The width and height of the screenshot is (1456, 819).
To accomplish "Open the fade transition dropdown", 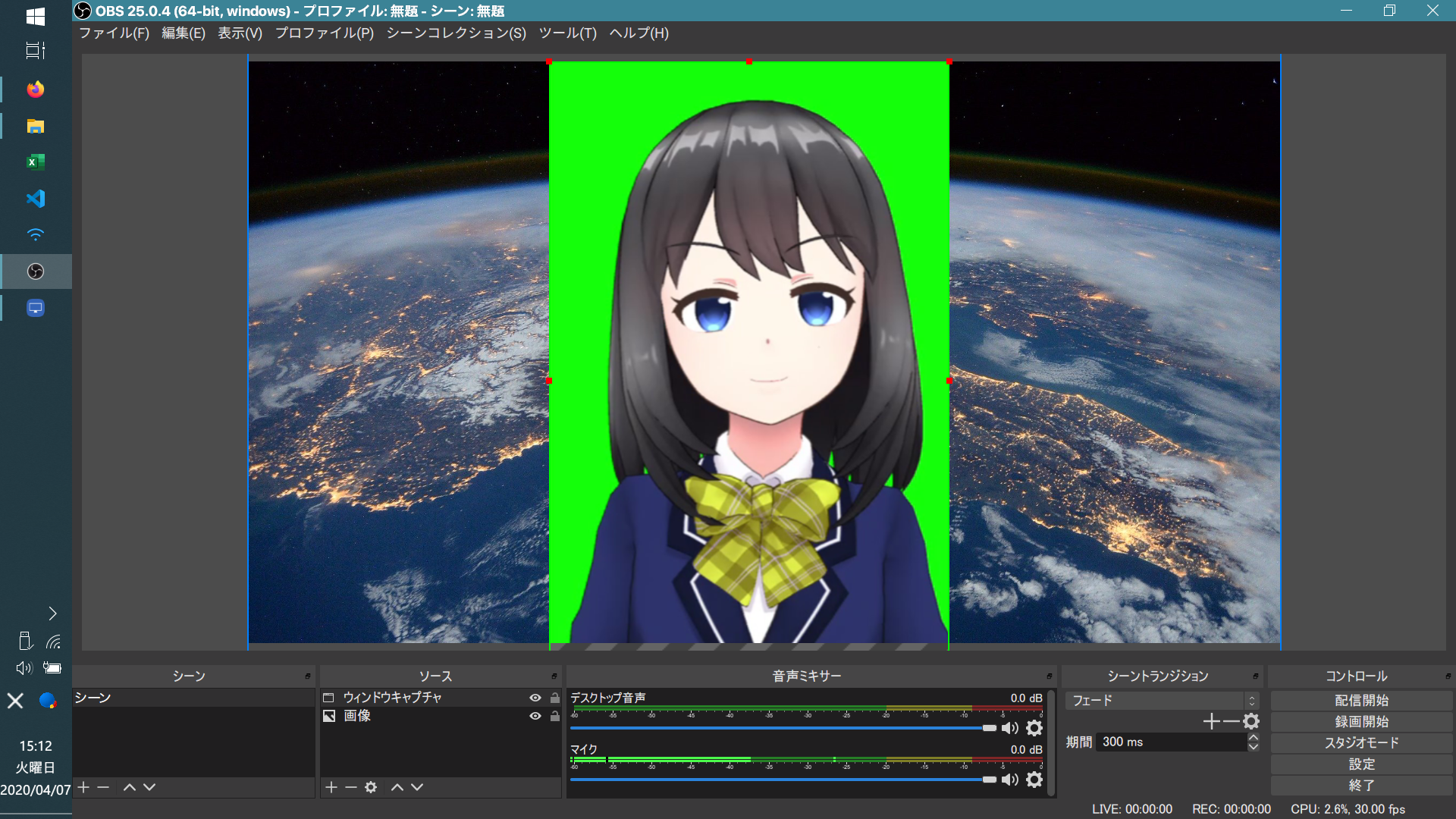I will click(1162, 701).
